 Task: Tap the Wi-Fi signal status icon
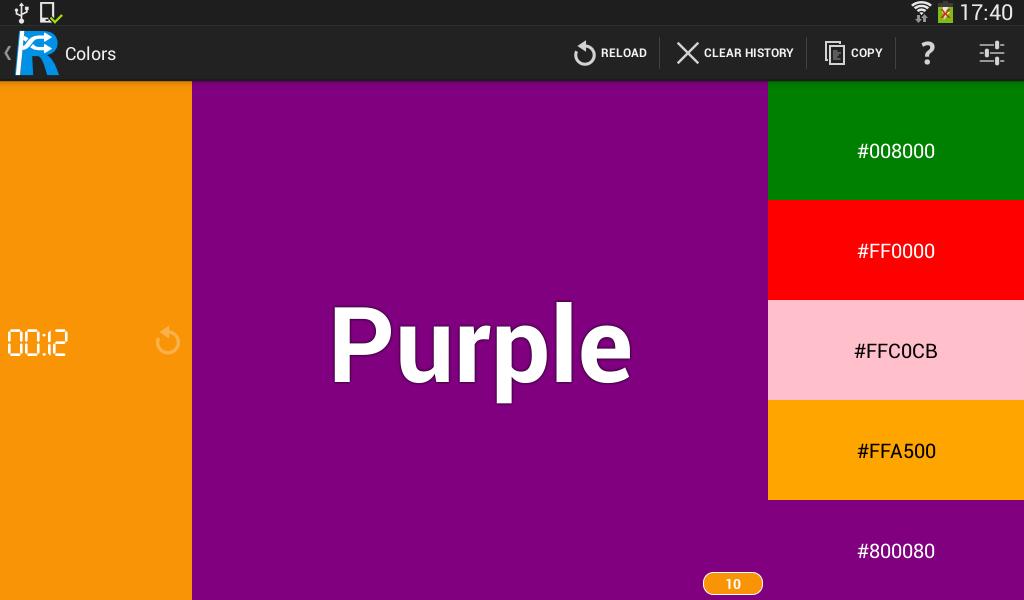click(x=921, y=12)
